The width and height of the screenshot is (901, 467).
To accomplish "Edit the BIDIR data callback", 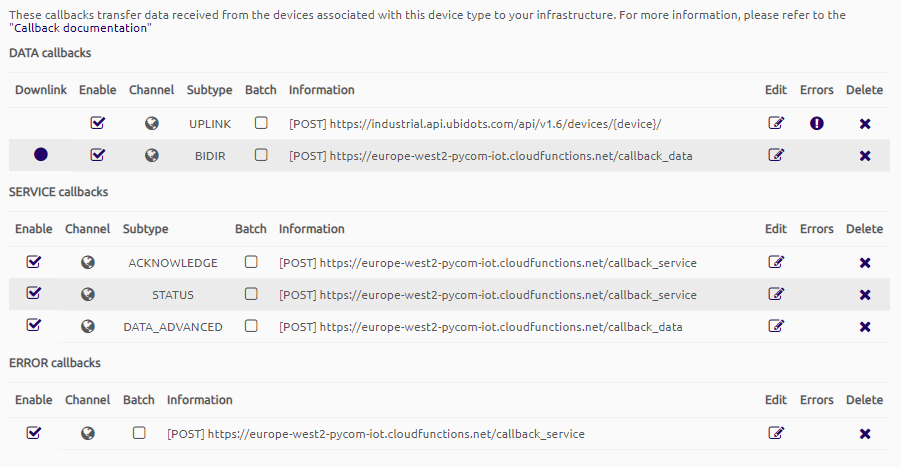I will tap(776, 155).
